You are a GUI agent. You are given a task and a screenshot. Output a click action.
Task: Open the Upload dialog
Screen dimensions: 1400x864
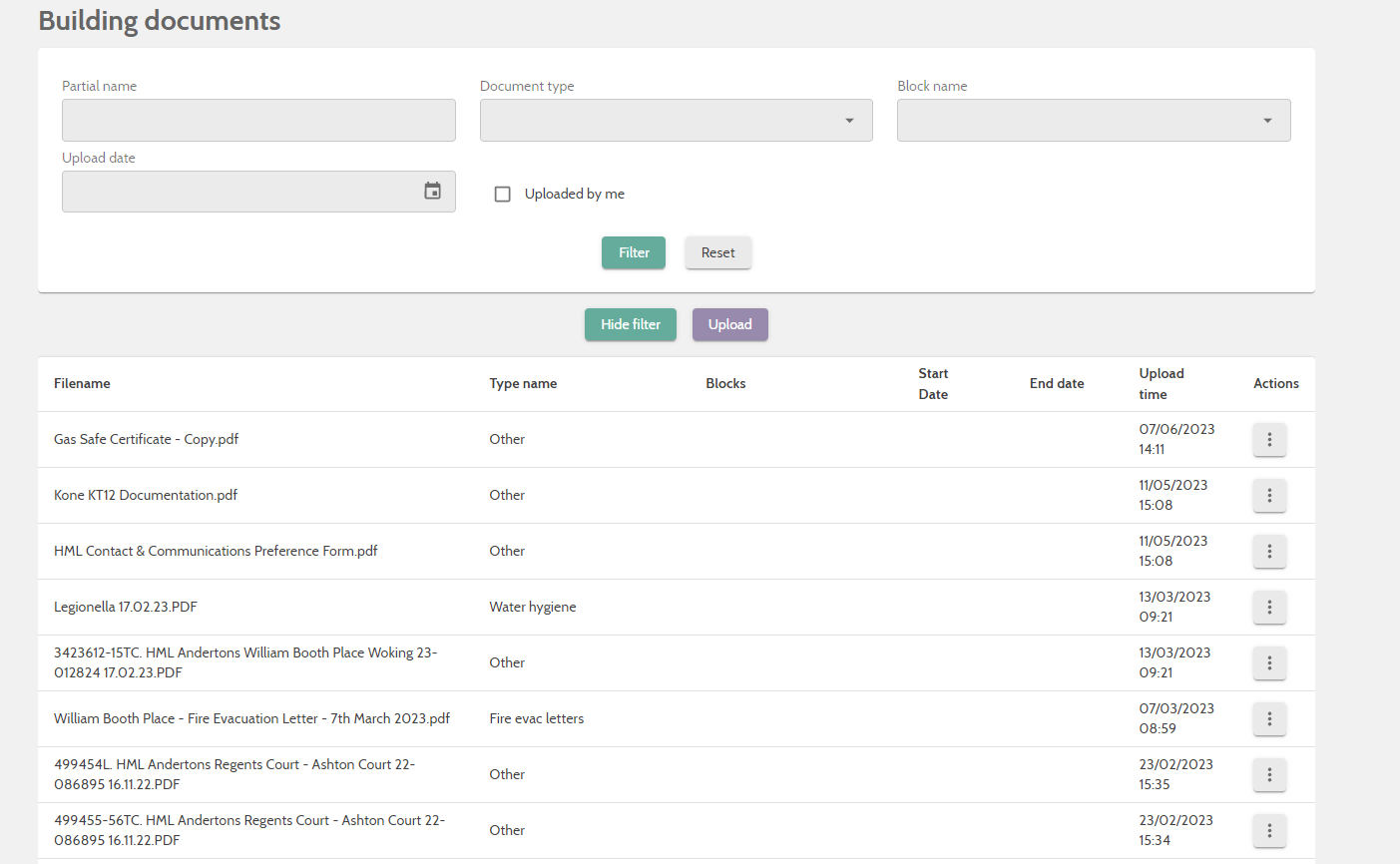(729, 324)
